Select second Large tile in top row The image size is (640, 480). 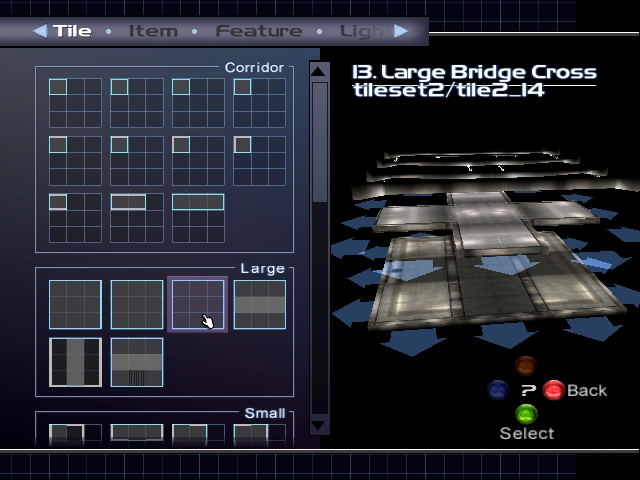(137, 304)
